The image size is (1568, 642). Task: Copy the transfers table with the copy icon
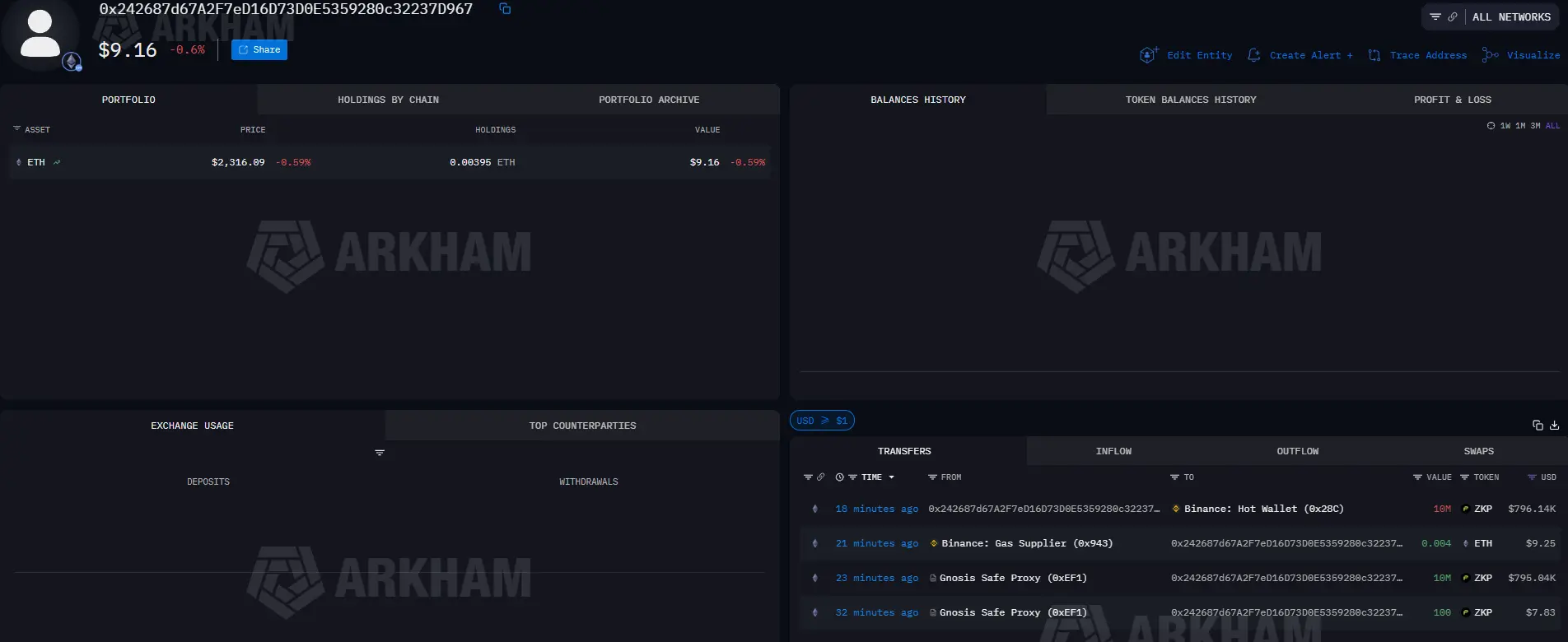click(1538, 426)
